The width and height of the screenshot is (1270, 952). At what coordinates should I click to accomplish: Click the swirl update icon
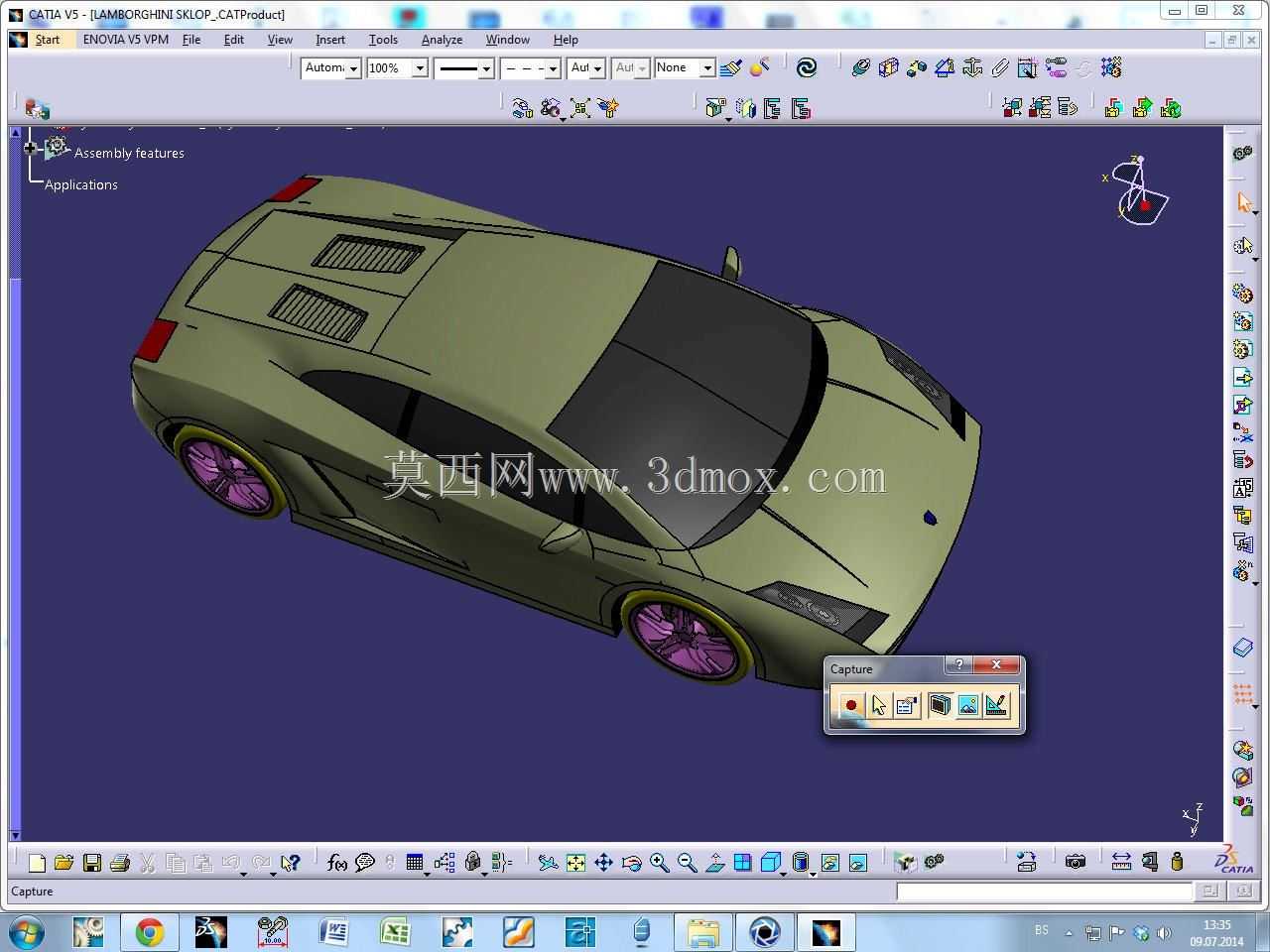[807, 67]
